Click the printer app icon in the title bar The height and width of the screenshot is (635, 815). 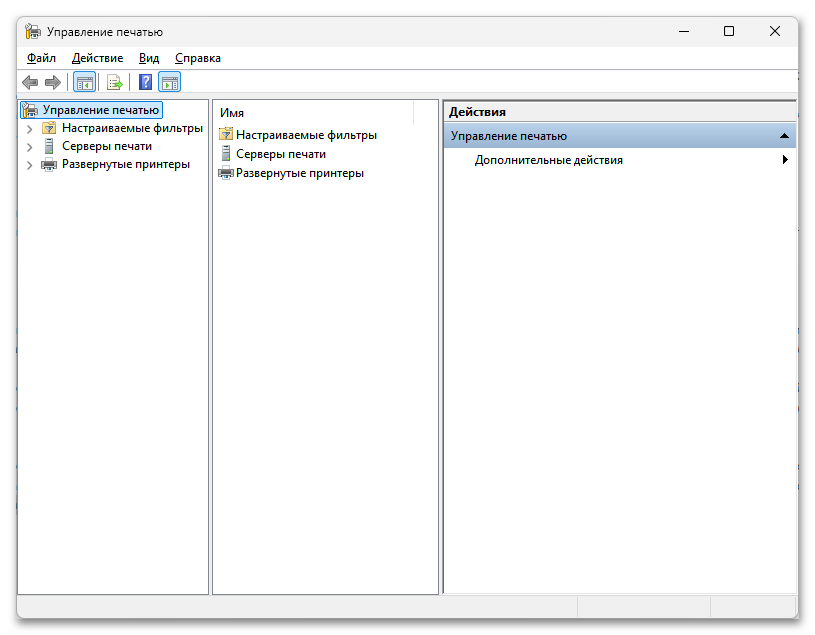coord(33,32)
